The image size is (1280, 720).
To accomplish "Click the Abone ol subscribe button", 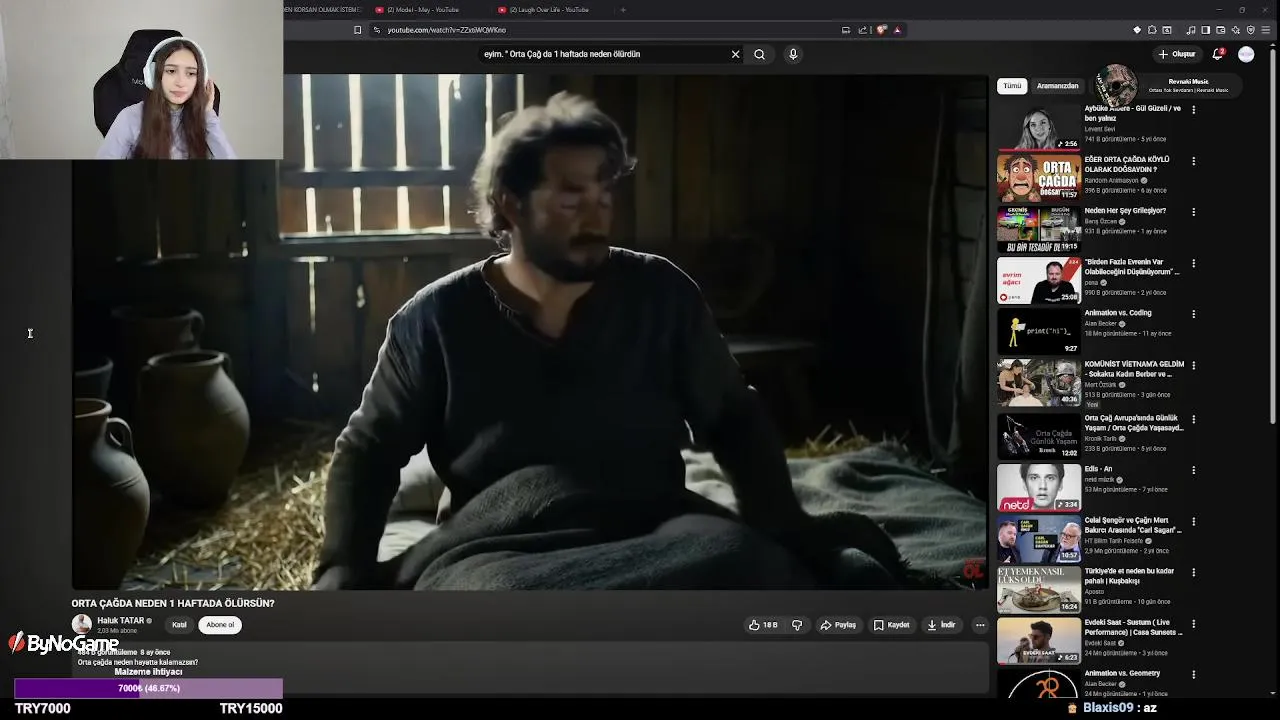I will pos(220,625).
